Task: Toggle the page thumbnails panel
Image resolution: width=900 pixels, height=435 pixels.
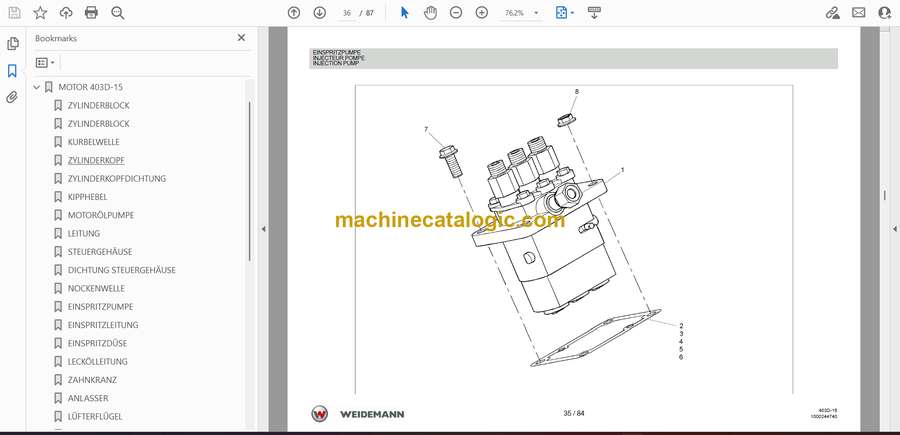Action: click(x=12, y=44)
